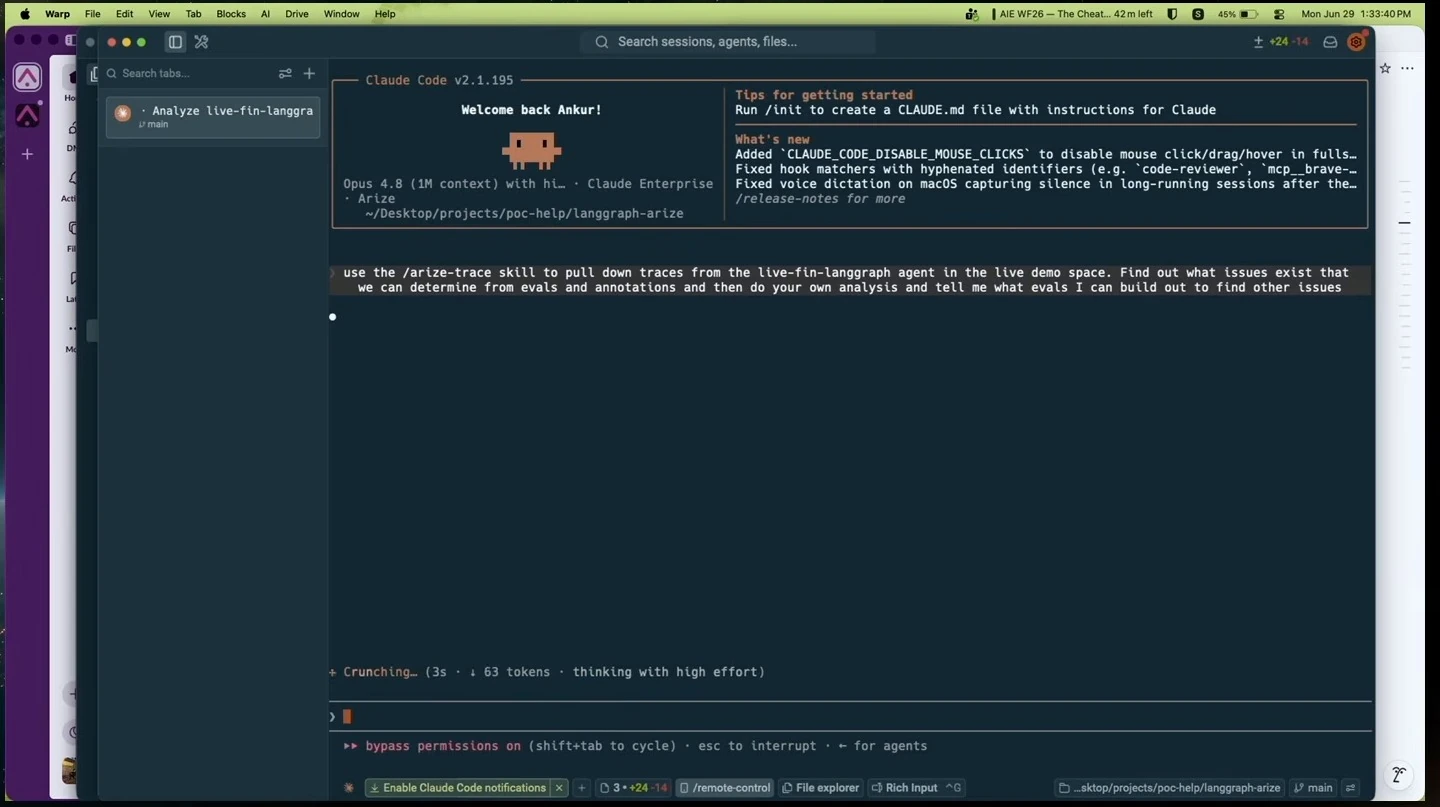Click the Claude Code prompt input line
This screenshot has height=807, width=1440.
[x=850, y=716]
